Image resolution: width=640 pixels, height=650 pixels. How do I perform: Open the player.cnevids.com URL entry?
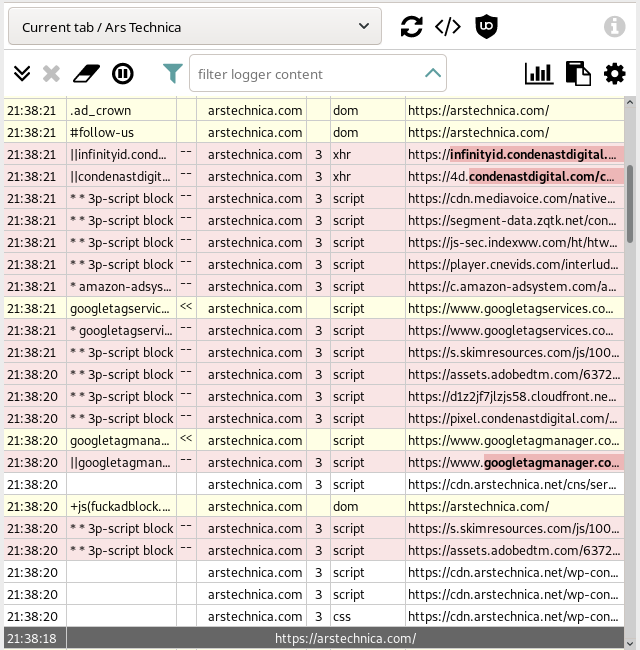[515, 264]
